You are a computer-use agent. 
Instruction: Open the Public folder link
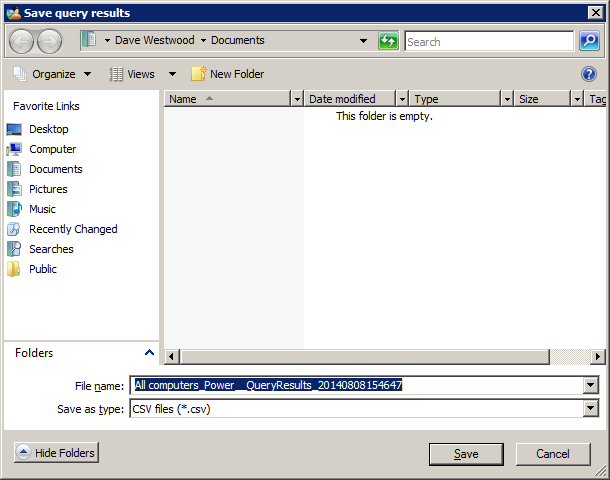(x=42, y=269)
